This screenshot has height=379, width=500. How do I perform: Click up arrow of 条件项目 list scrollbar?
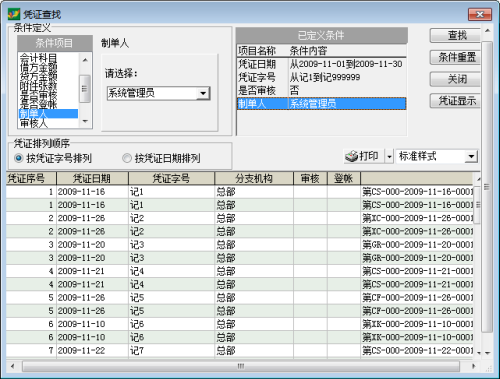click(x=85, y=60)
